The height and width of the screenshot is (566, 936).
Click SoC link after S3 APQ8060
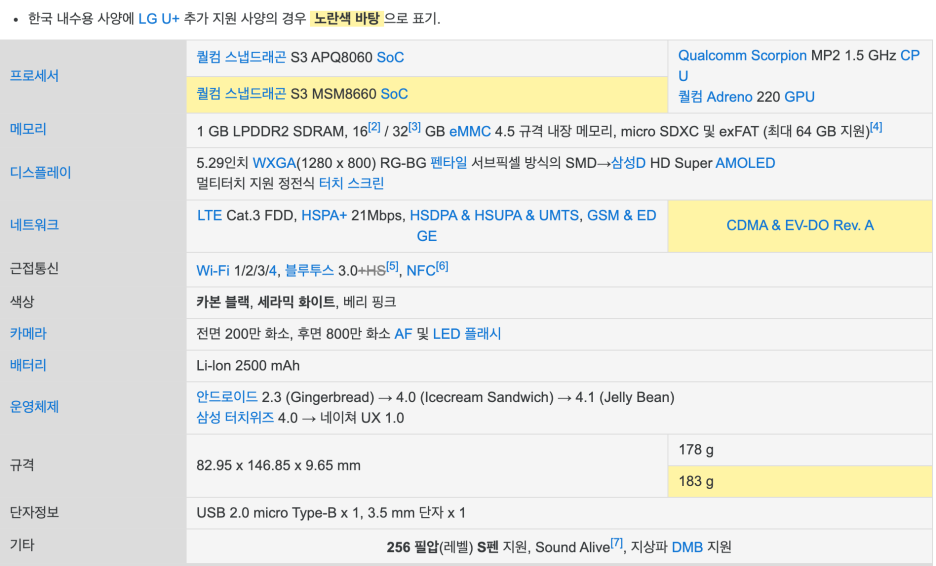(390, 57)
